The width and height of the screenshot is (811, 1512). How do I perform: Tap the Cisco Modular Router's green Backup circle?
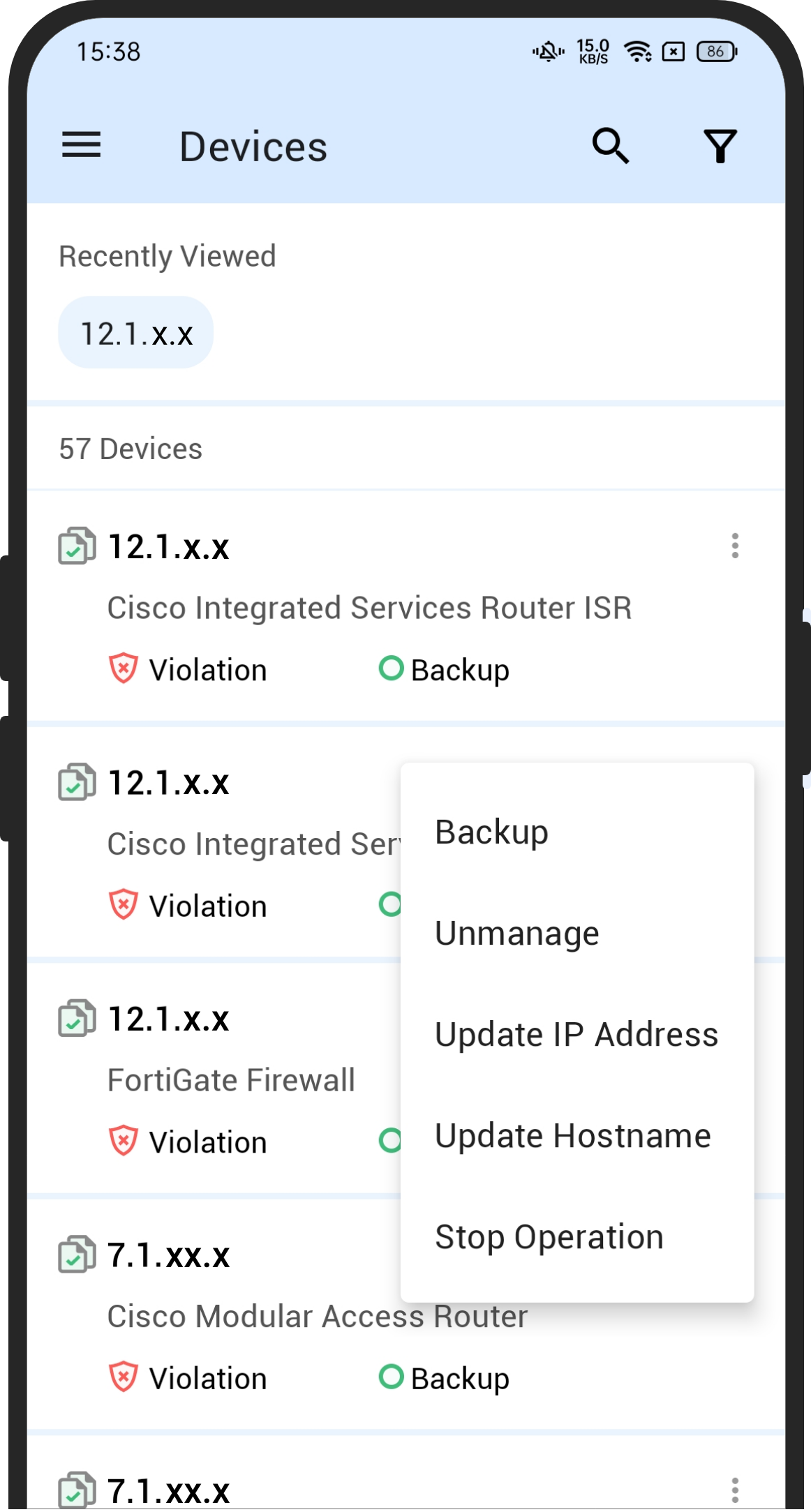[x=391, y=1377]
